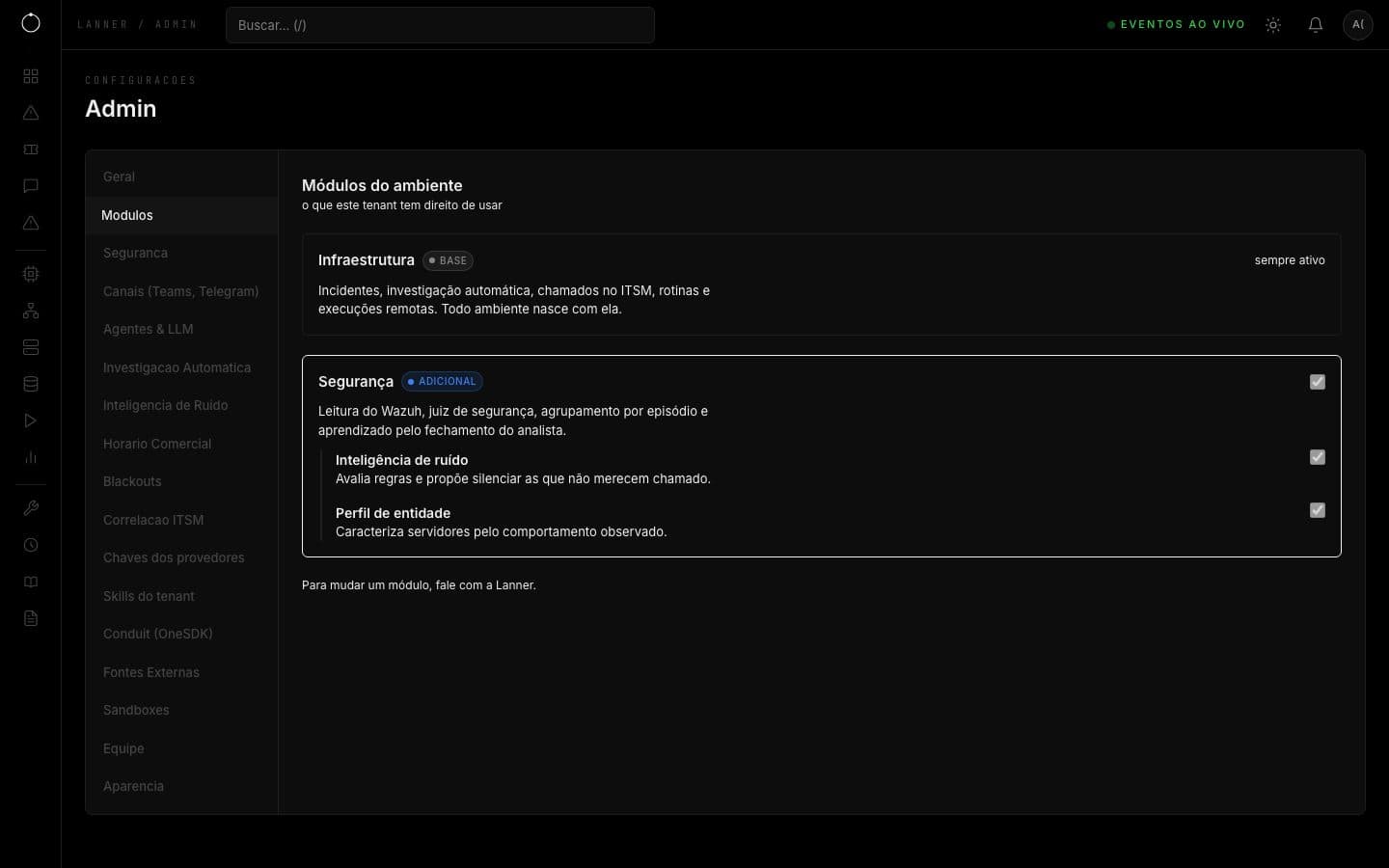Toggle the Inteligência de ruído checkbox
The width and height of the screenshot is (1389, 868).
(1318, 457)
